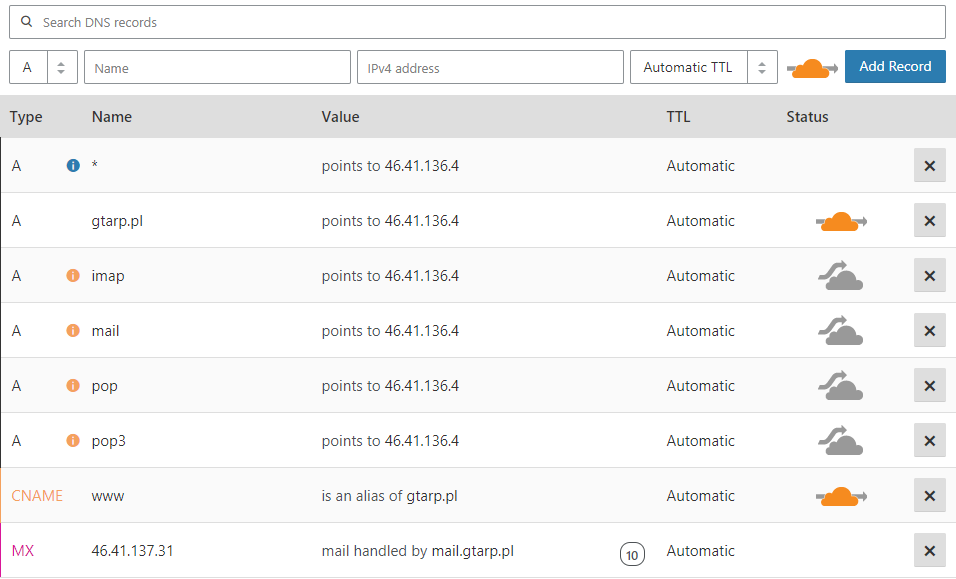Click the priority badge showing 10 on the MX record
Viewport: 956px width, 579px height.
click(x=633, y=553)
